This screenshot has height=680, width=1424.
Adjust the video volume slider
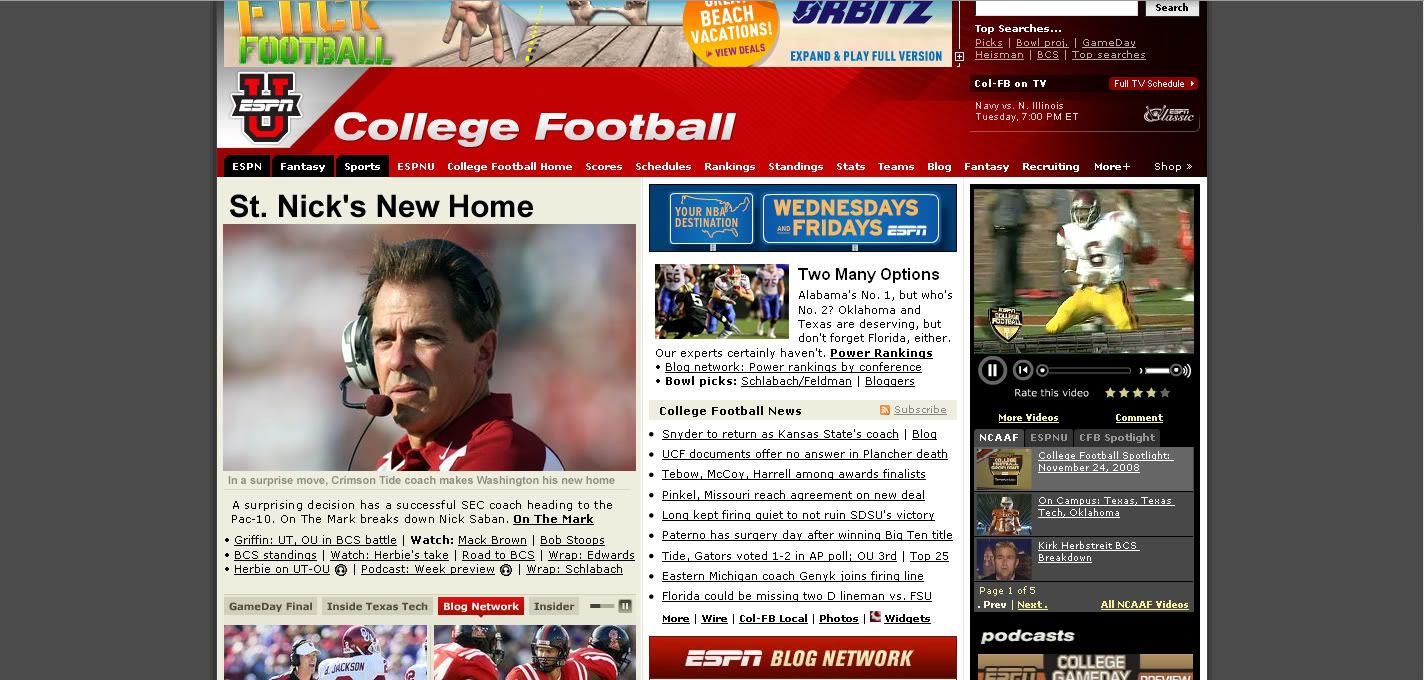1164,370
